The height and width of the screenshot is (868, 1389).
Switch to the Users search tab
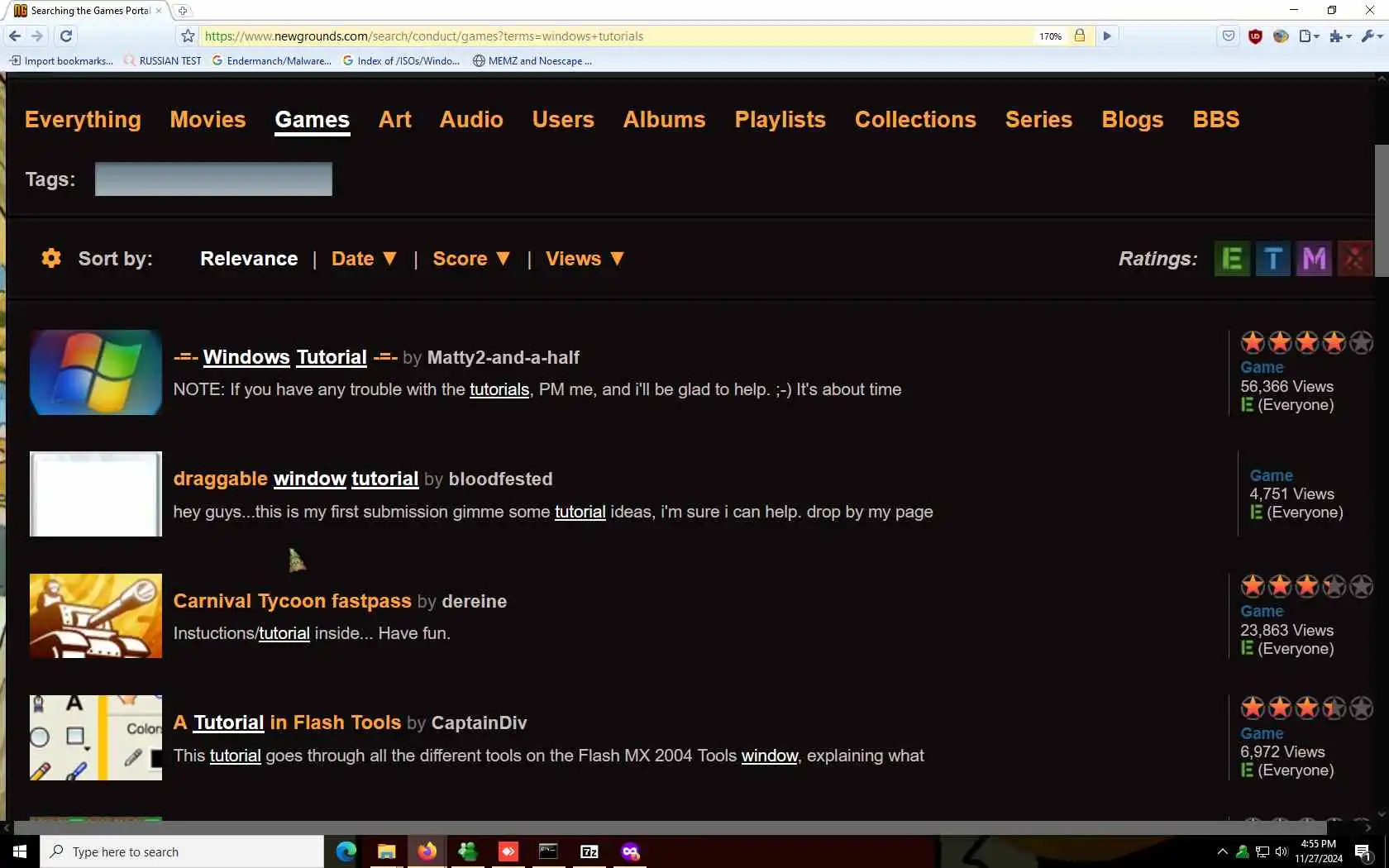563,119
